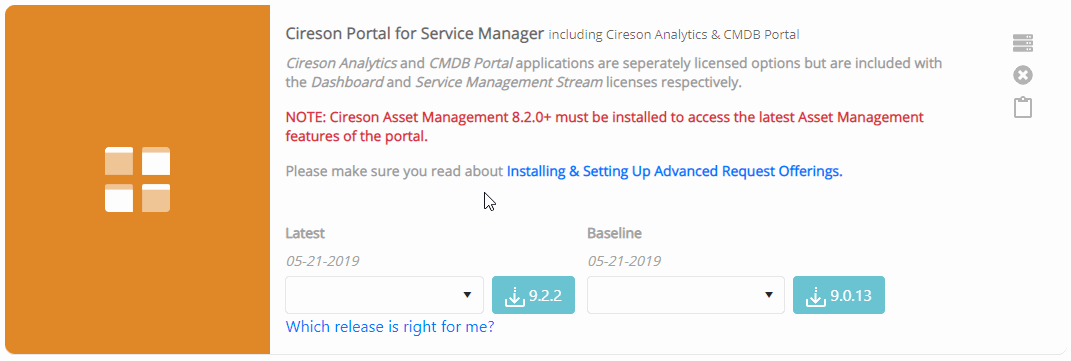The width and height of the screenshot is (1071, 361).
Task: Click the 05-21-2019 date under Baseline
Action: pyautogui.click(x=624, y=261)
